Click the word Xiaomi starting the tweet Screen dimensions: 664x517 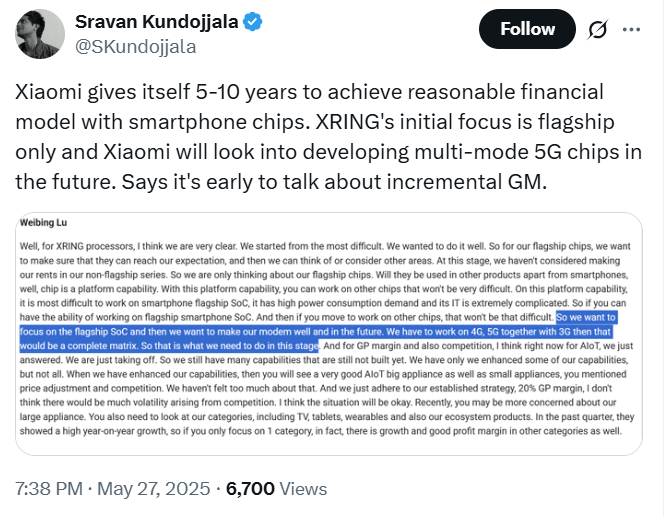(48, 91)
